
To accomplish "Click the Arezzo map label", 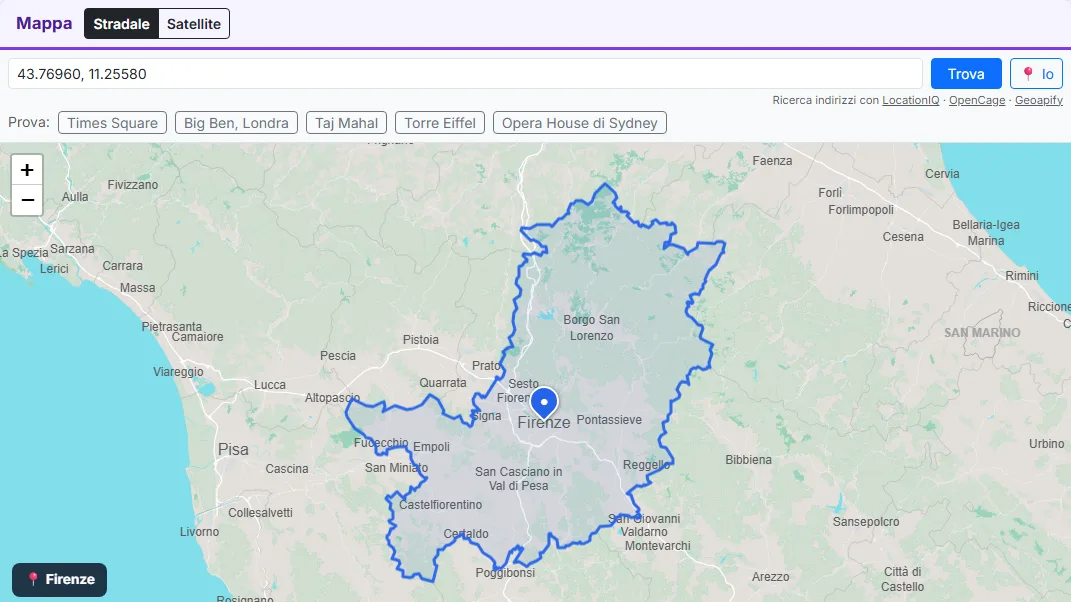I will click(x=770, y=577).
